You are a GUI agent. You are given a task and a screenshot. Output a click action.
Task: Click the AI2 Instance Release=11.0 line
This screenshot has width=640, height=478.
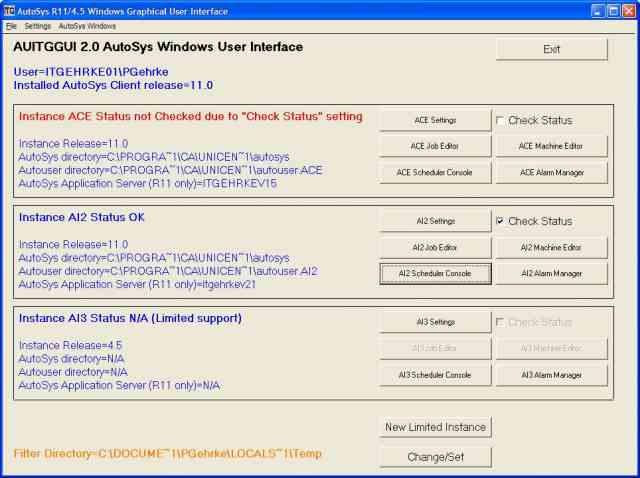click(x=73, y=245)
